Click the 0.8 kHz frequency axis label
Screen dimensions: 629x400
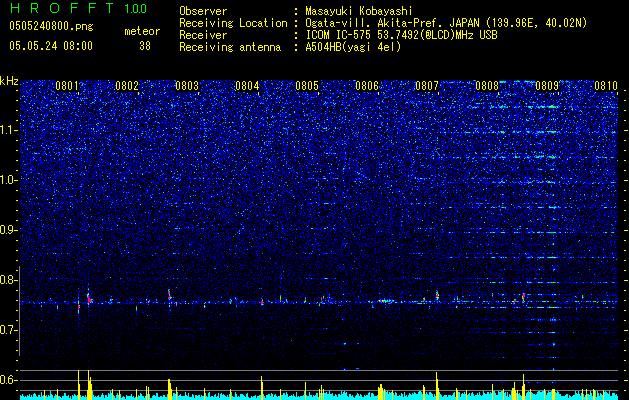(8, 280)
